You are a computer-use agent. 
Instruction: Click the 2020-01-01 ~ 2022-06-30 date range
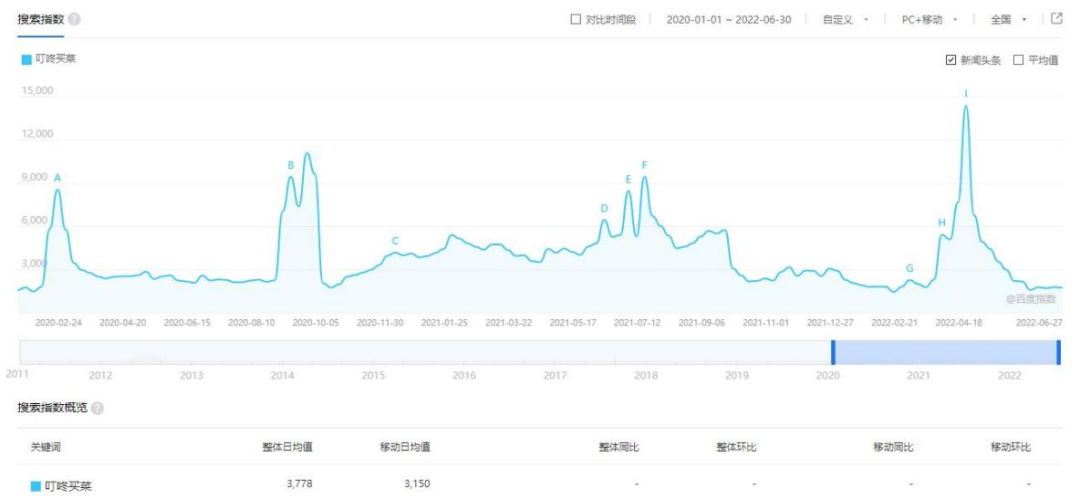[728, 20]
